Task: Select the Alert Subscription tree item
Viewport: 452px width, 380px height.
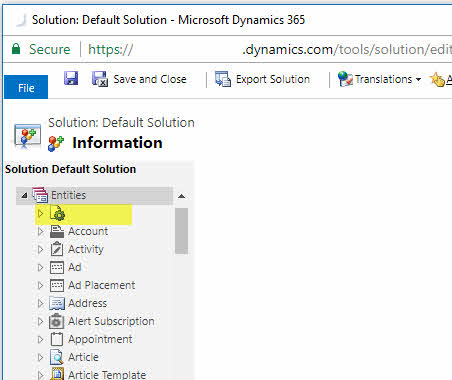Action: pos(111,321)
